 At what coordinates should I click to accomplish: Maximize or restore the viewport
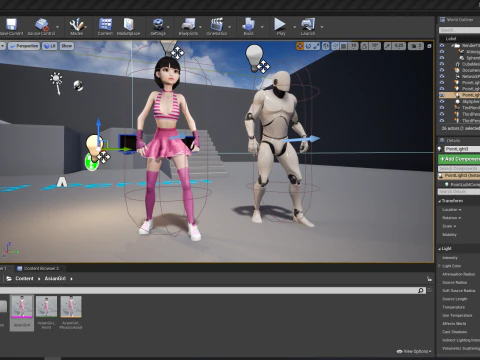pos(429,46)
